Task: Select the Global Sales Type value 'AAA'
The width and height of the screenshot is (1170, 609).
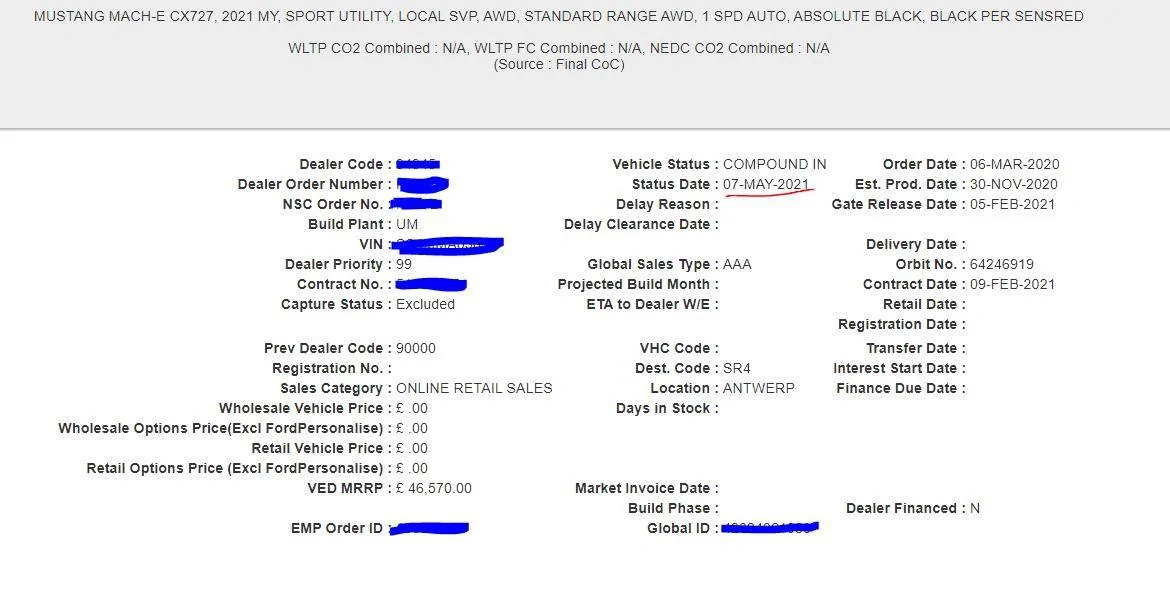Action: [737, 264]
